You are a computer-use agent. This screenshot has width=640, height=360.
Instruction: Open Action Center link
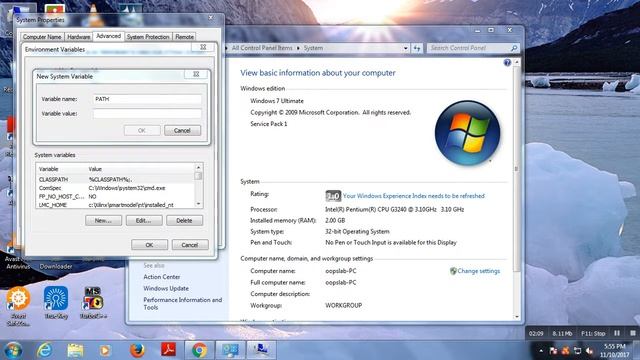click(162, 277)
